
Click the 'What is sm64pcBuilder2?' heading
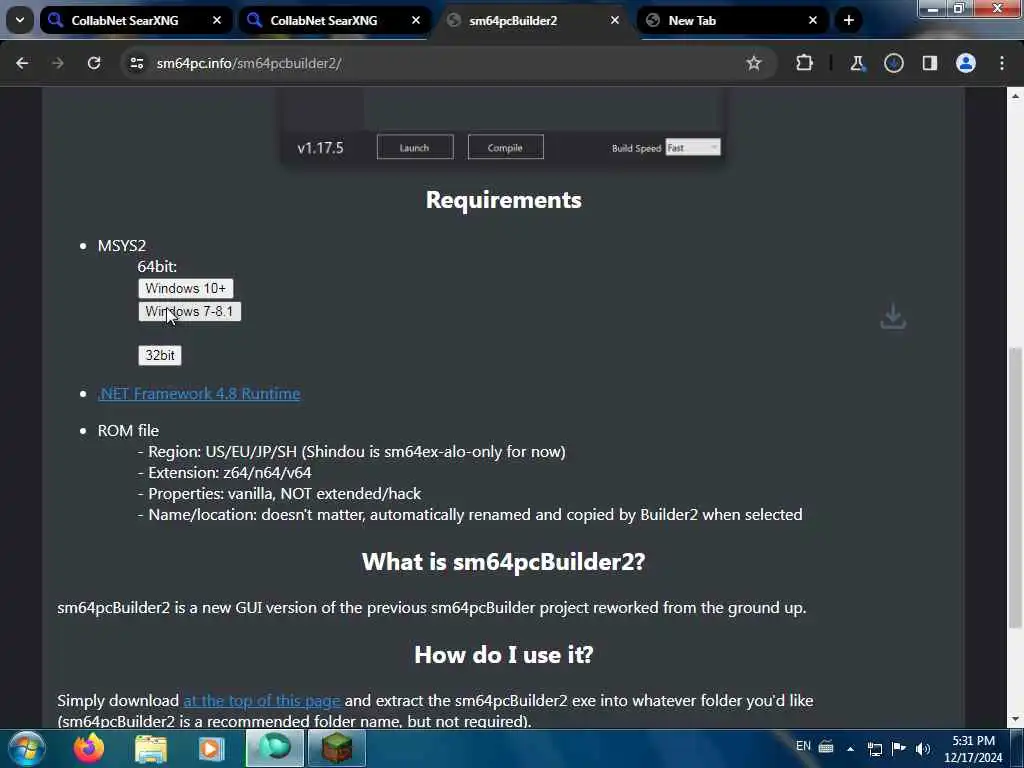coord(504,562)
